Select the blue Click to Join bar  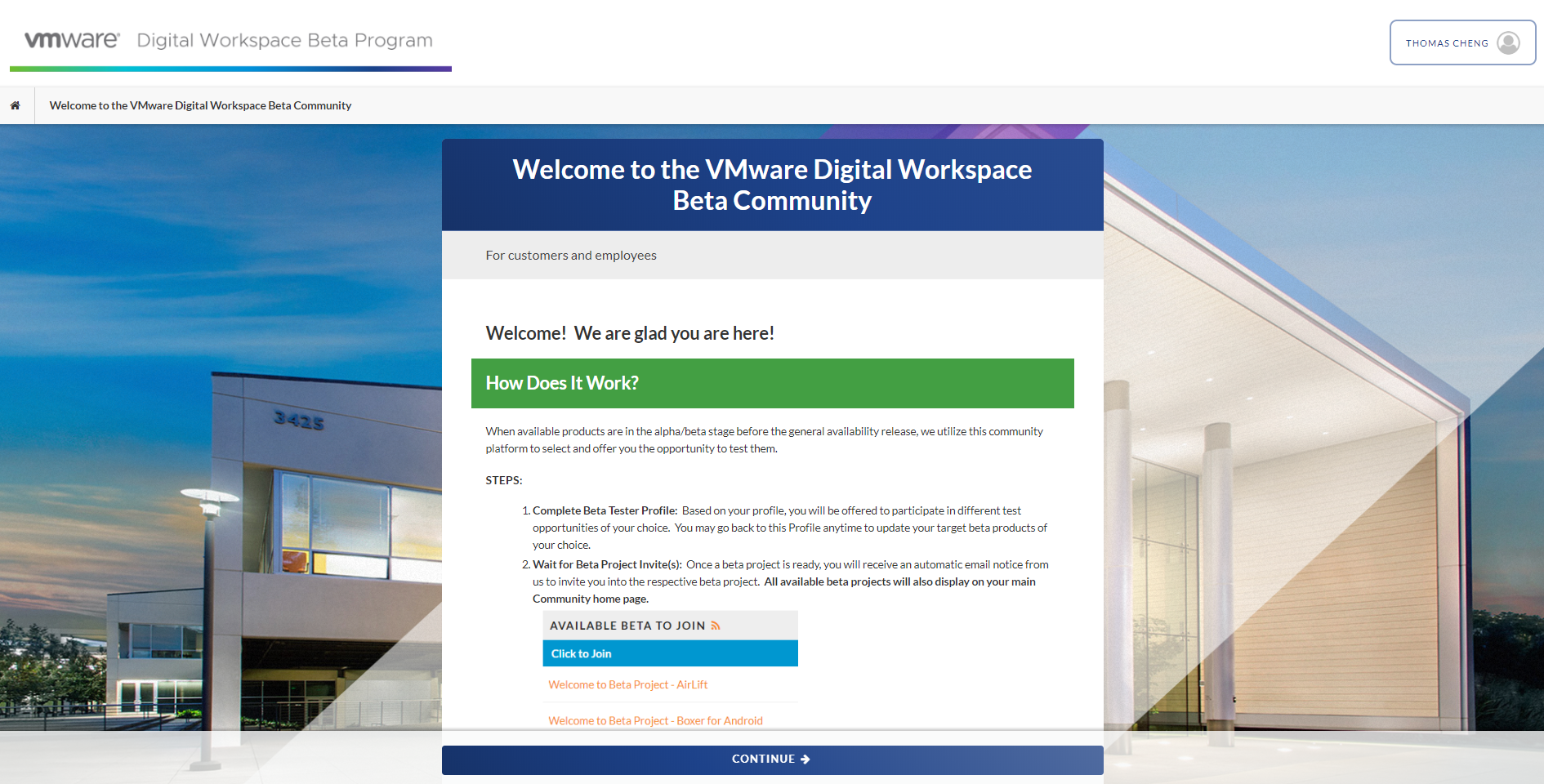click(670, 653)
